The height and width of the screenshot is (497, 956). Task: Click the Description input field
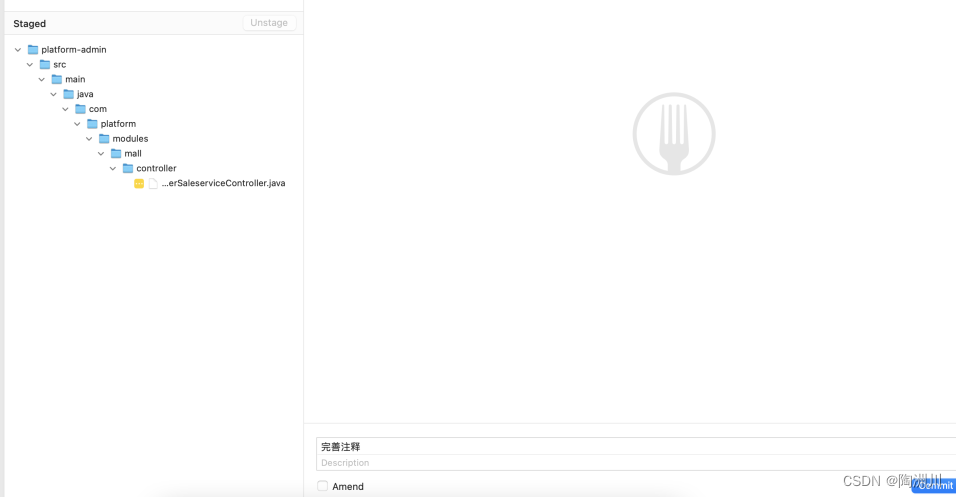click(636, 463)
